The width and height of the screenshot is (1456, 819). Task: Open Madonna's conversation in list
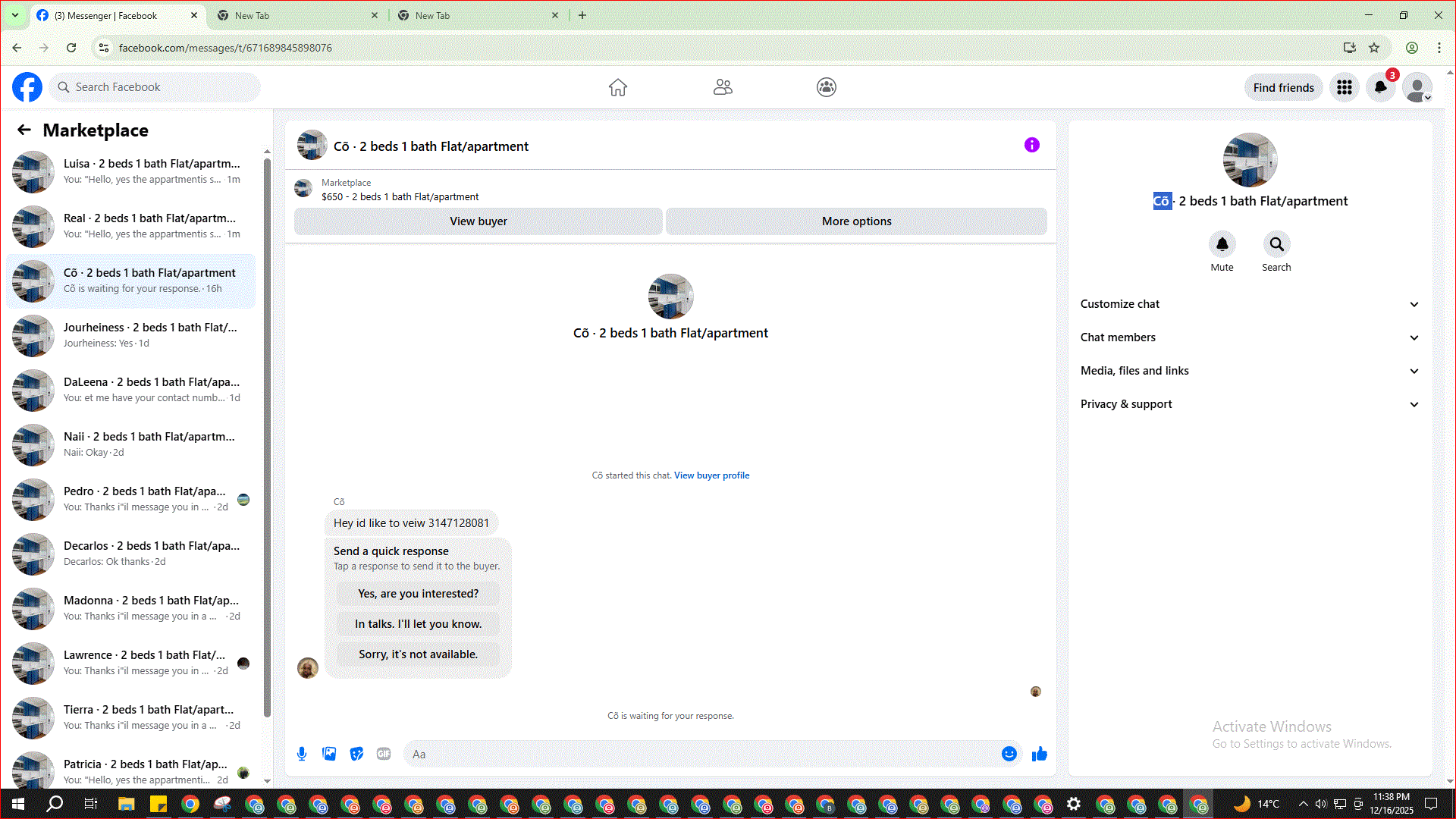coord(131,609)
